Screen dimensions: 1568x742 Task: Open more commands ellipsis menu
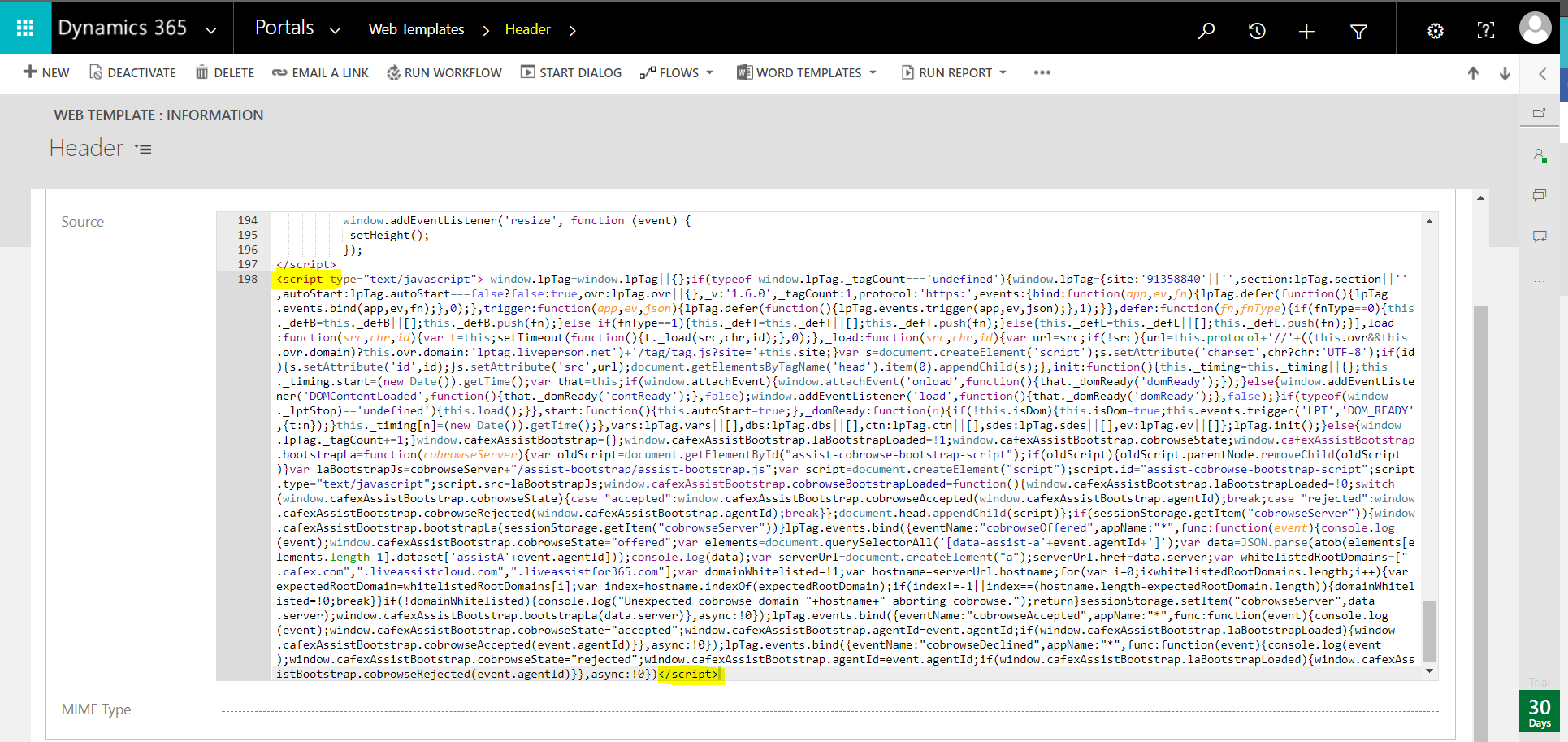1042,73
